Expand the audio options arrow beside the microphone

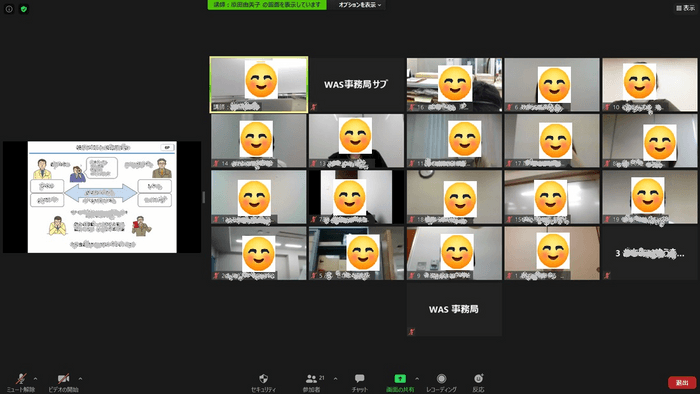(x=36, y=379)
